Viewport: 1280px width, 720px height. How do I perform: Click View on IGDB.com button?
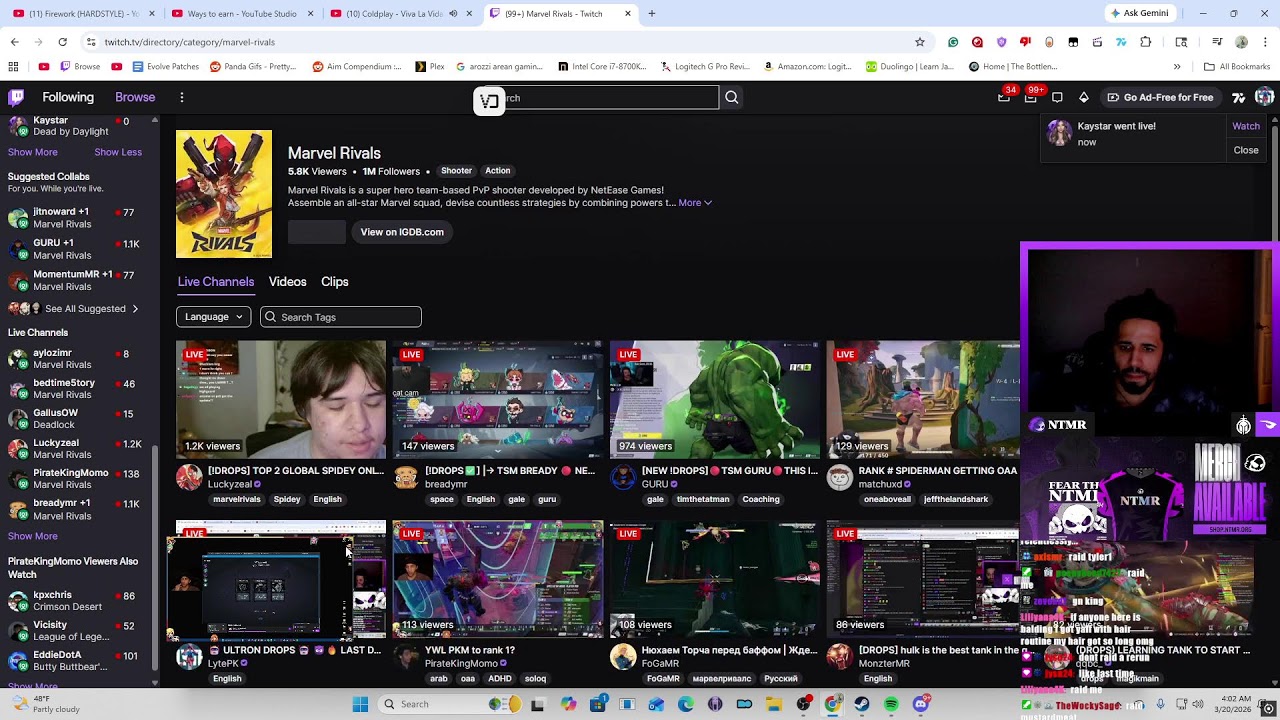point(402,232)
